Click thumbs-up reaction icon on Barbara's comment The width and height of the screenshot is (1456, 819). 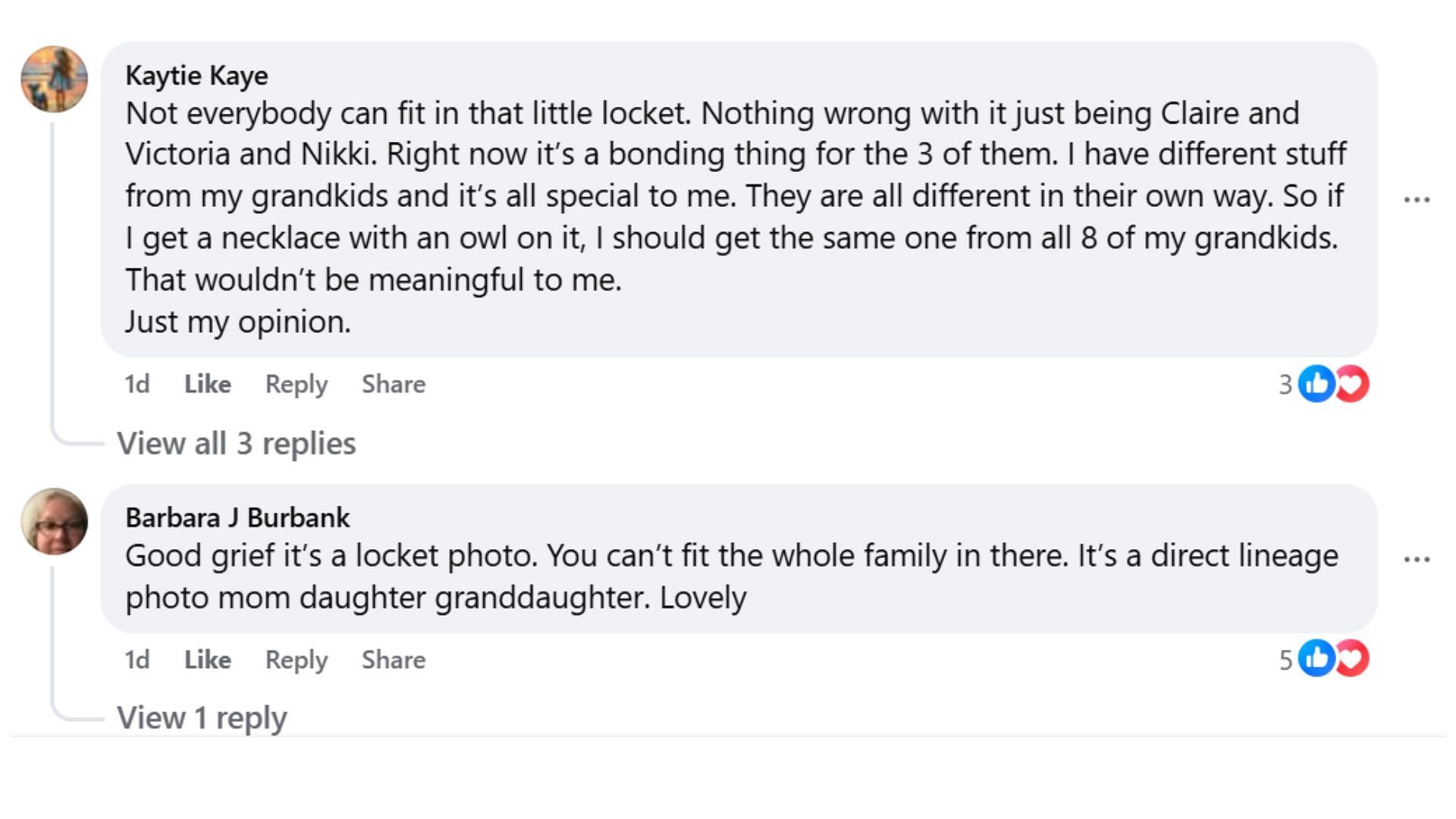(1316, 658)
